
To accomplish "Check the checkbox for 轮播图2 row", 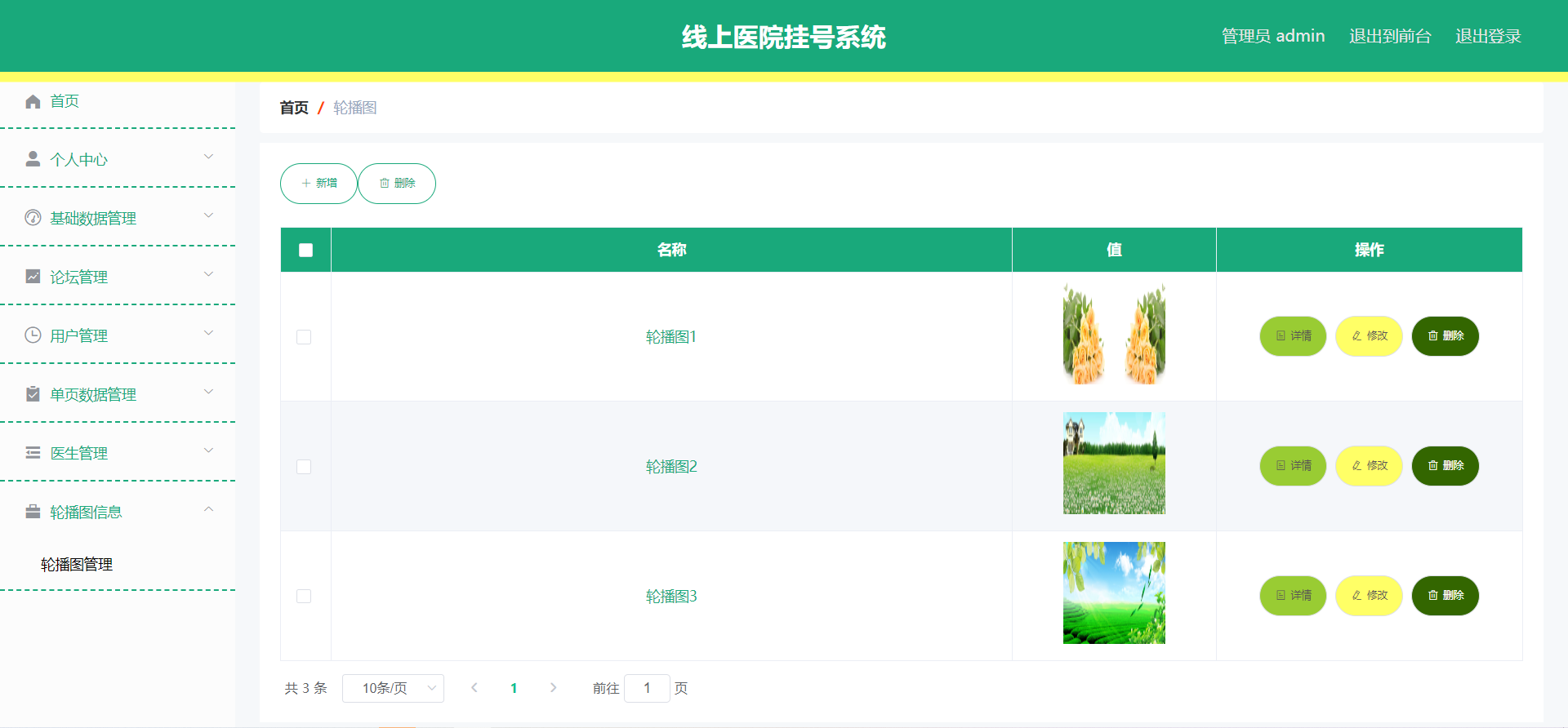I will pos(304,467).
